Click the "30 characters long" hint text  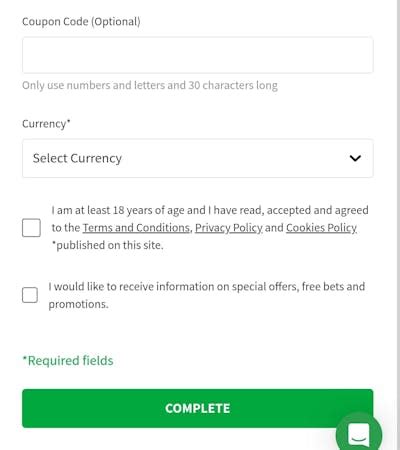point(233,86)
